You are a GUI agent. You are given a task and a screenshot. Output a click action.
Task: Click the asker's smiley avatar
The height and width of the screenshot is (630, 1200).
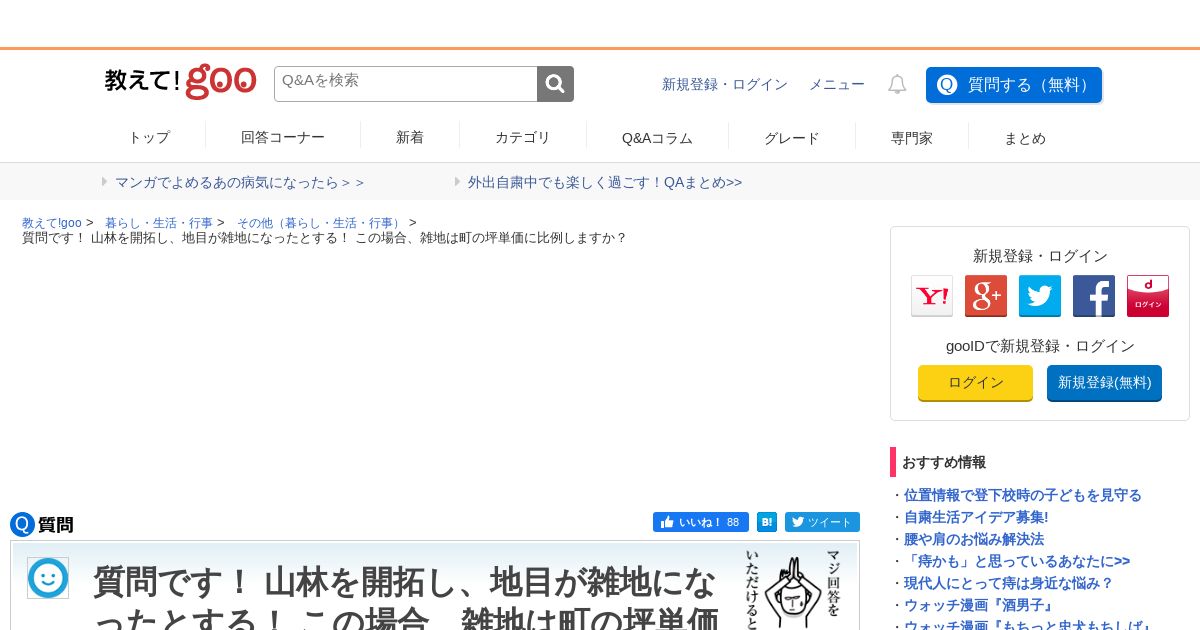click(48, 578)
